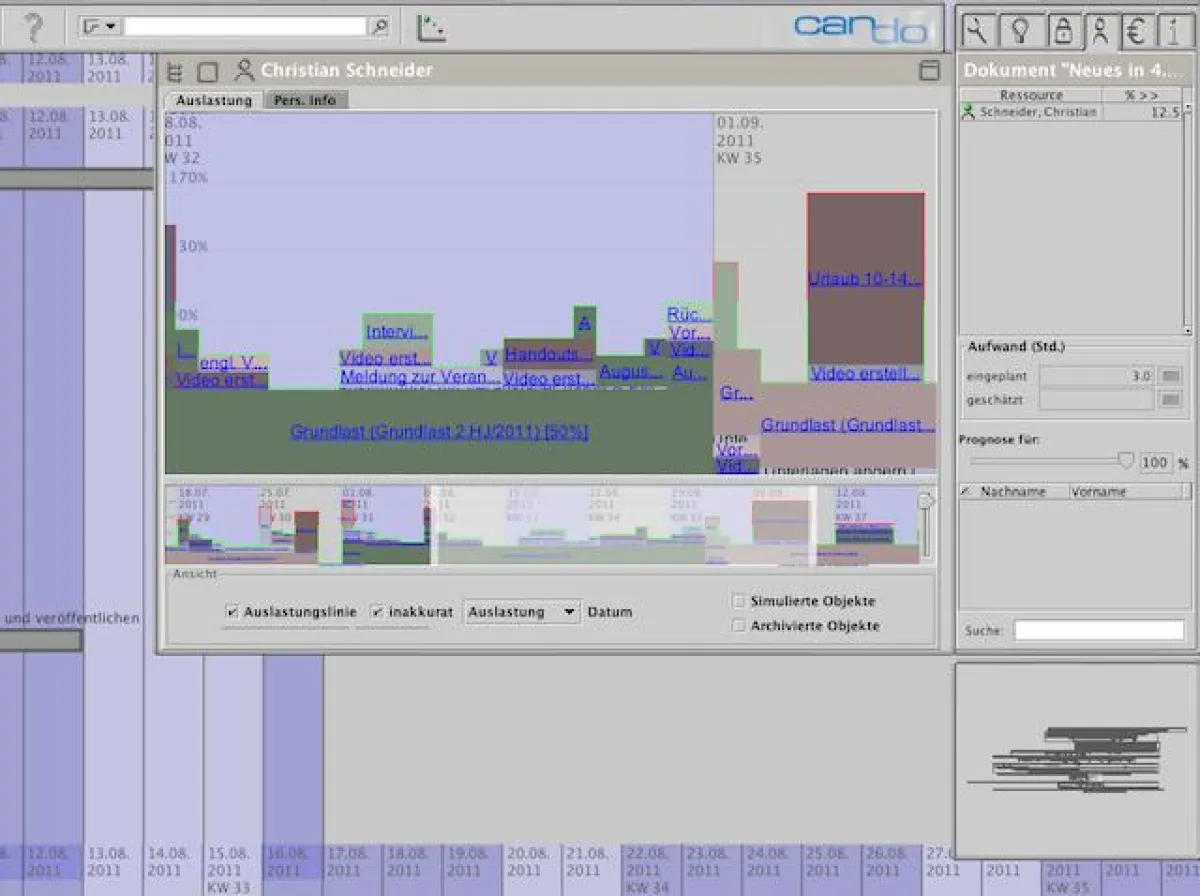Image resolution: width=1200 pixels, height=896 pixels.
Task: Click the question mark help icon
Action: 34,27
